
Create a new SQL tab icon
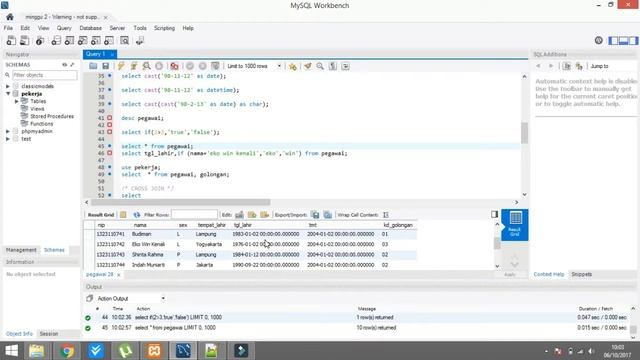[11, 40]
